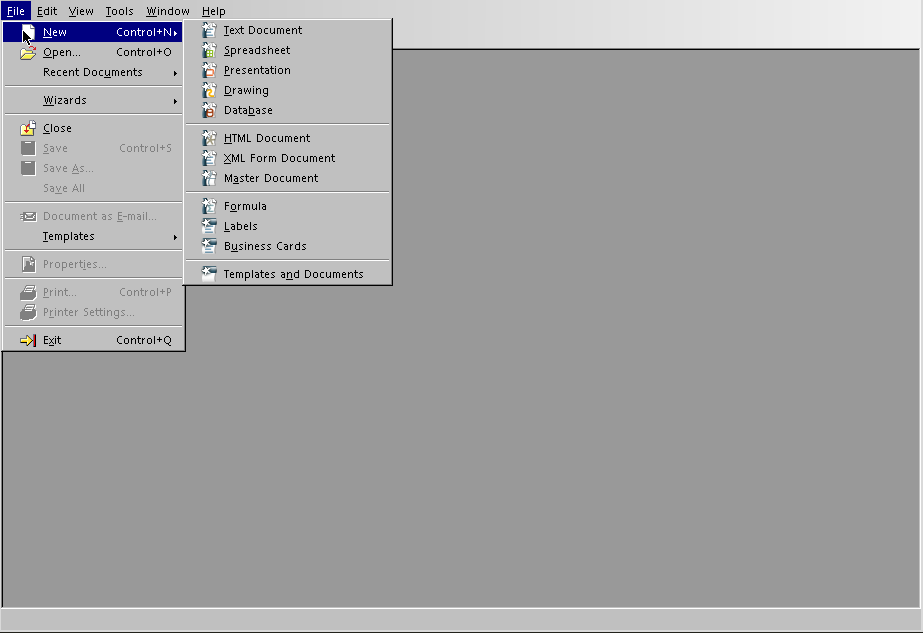The image size is (923, 633).
Task: Click the Open folder icon
Action: [x=28, y=52]
